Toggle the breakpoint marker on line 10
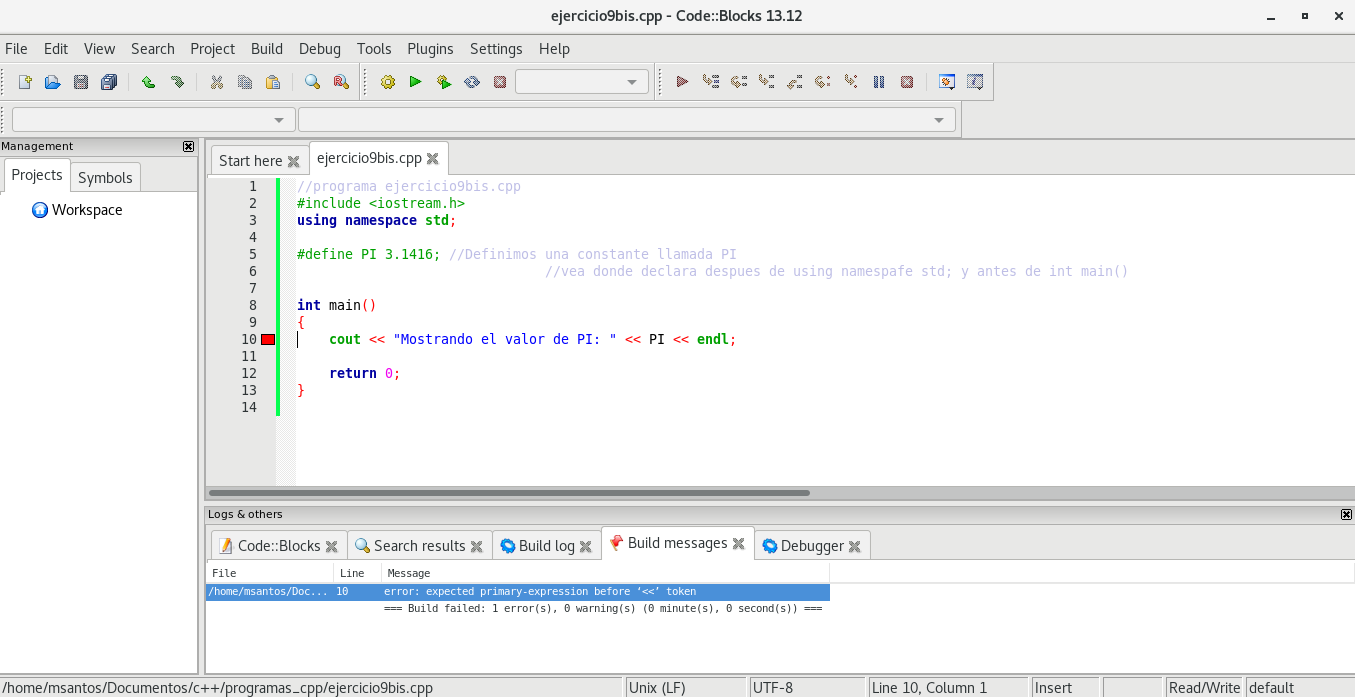Viewport: 1355px width, 697px height. coord(268,340)
